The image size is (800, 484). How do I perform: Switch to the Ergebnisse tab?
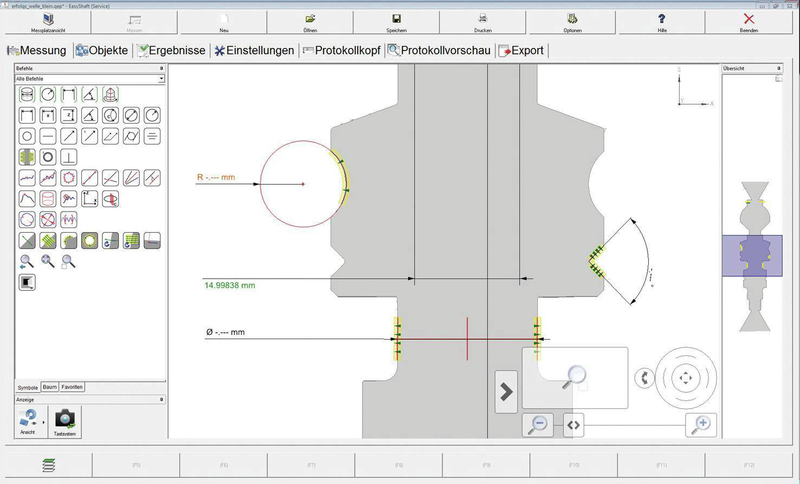pos(173,50)
